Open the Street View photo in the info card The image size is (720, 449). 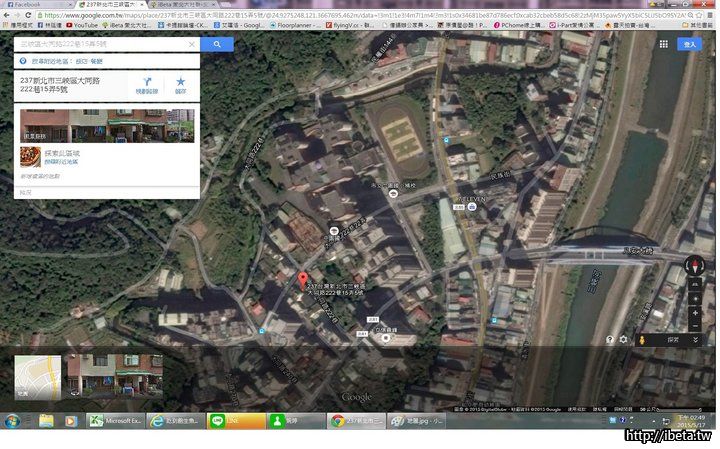tap(107, 126)
